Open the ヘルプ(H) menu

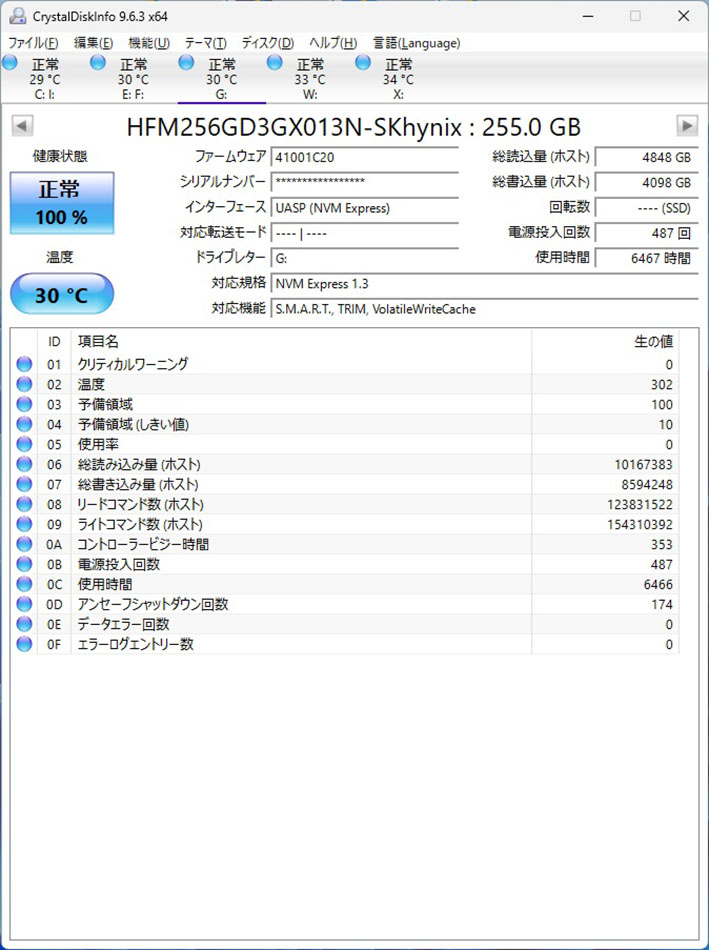click(x=333, y=43)
